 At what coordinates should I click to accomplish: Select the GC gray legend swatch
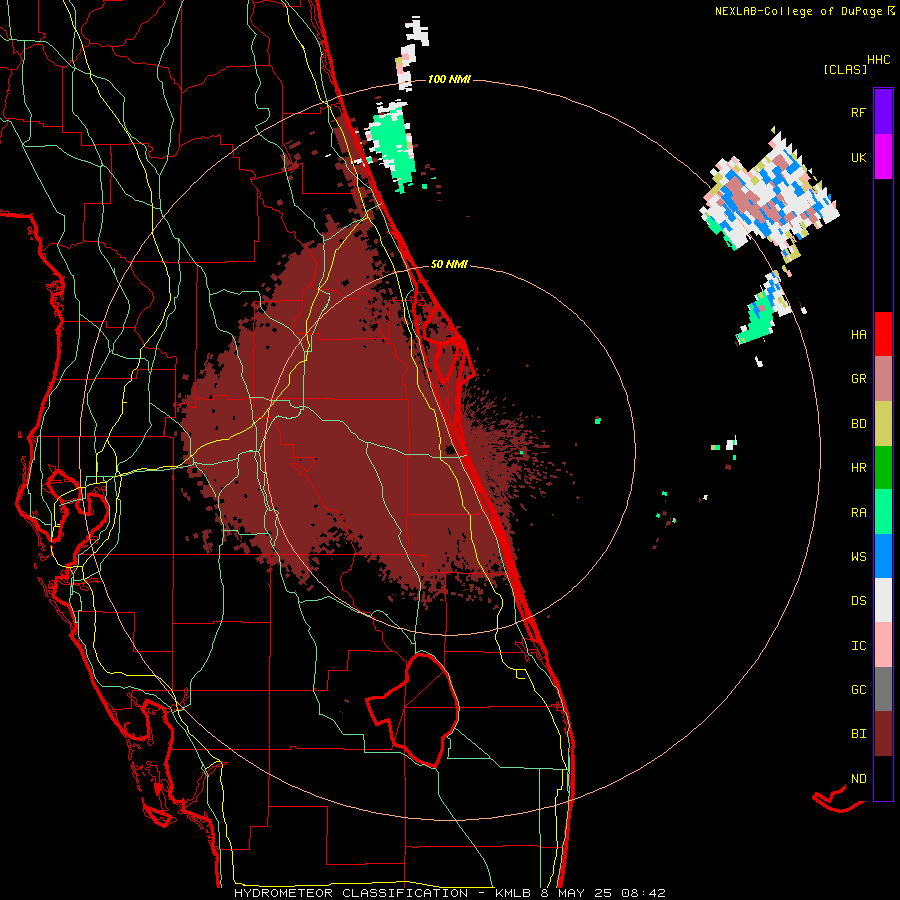[x=883, y=689]
